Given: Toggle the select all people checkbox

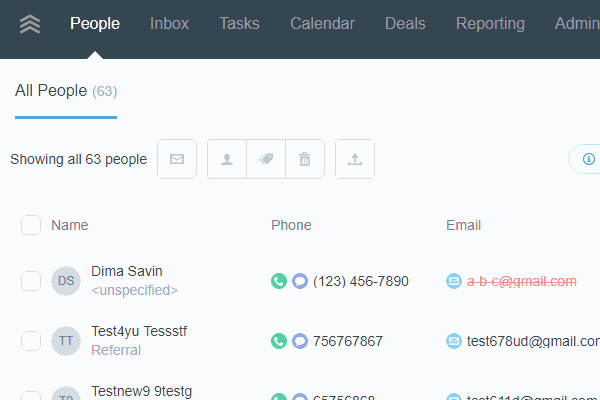Looking at the screenshot, I should click(31, 225).
